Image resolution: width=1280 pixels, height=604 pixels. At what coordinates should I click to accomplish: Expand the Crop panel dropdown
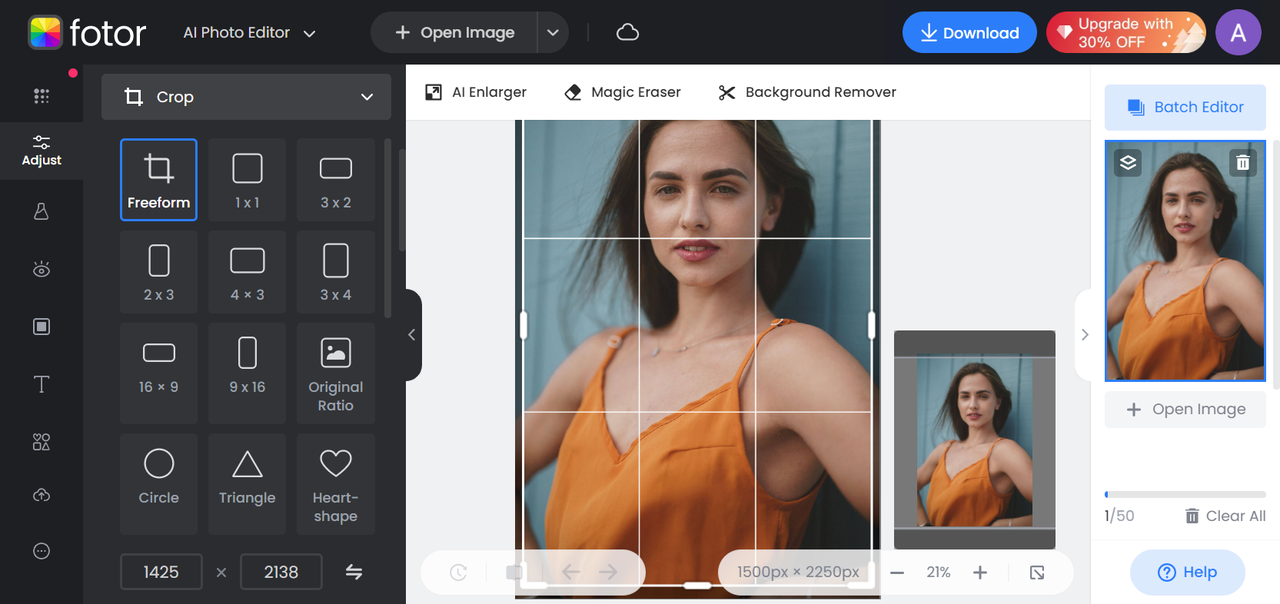click(246, 97)
